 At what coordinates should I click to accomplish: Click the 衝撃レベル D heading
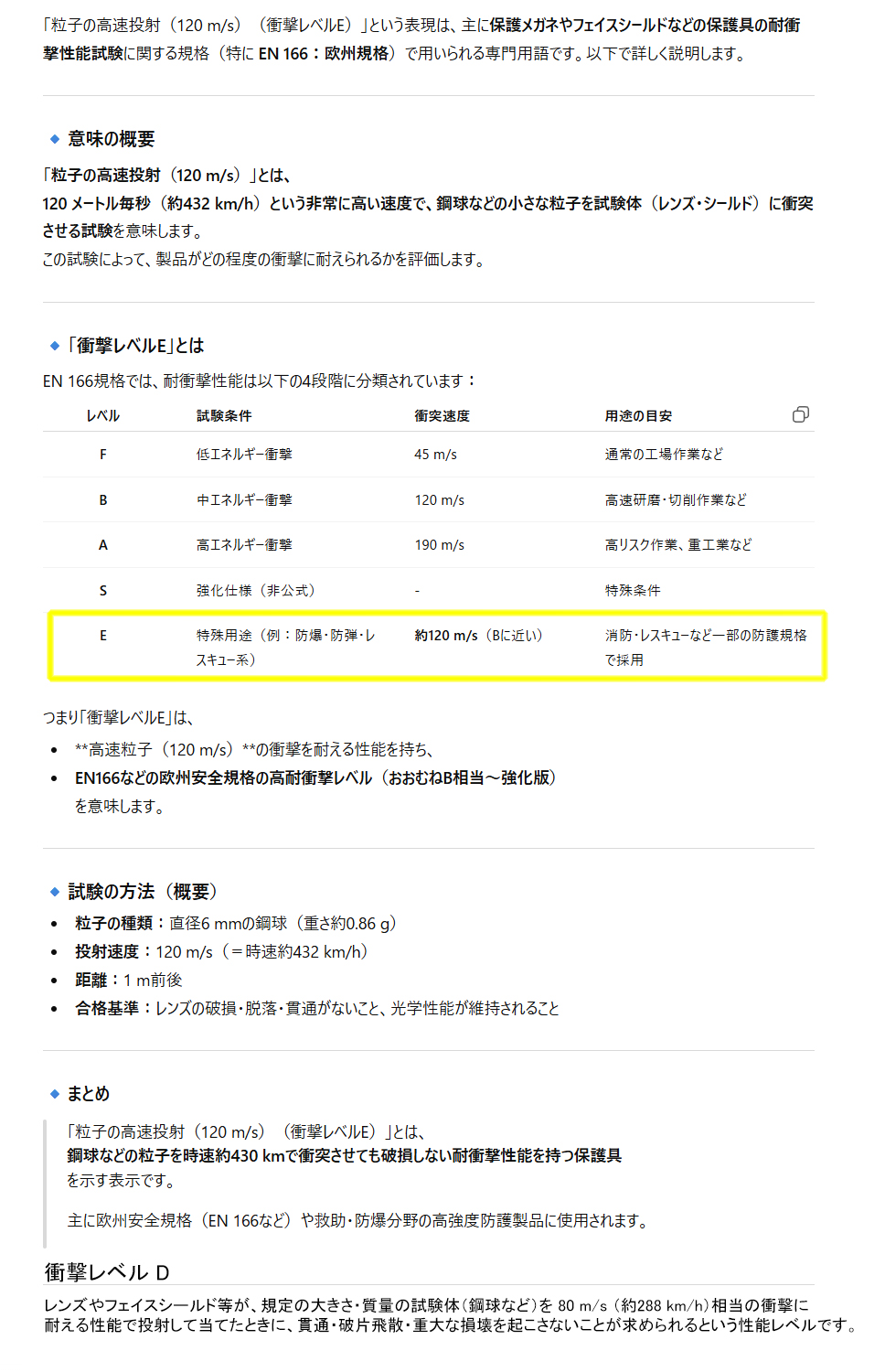(x=107, y=1272)
